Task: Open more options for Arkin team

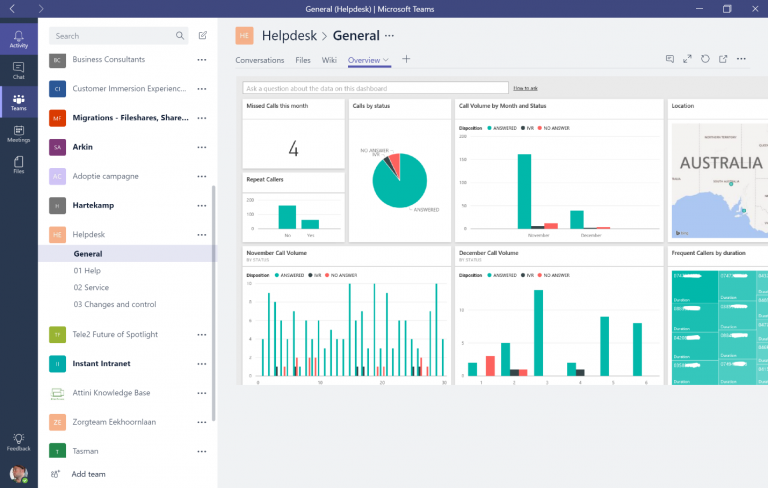Action: [x=202, y=147]
